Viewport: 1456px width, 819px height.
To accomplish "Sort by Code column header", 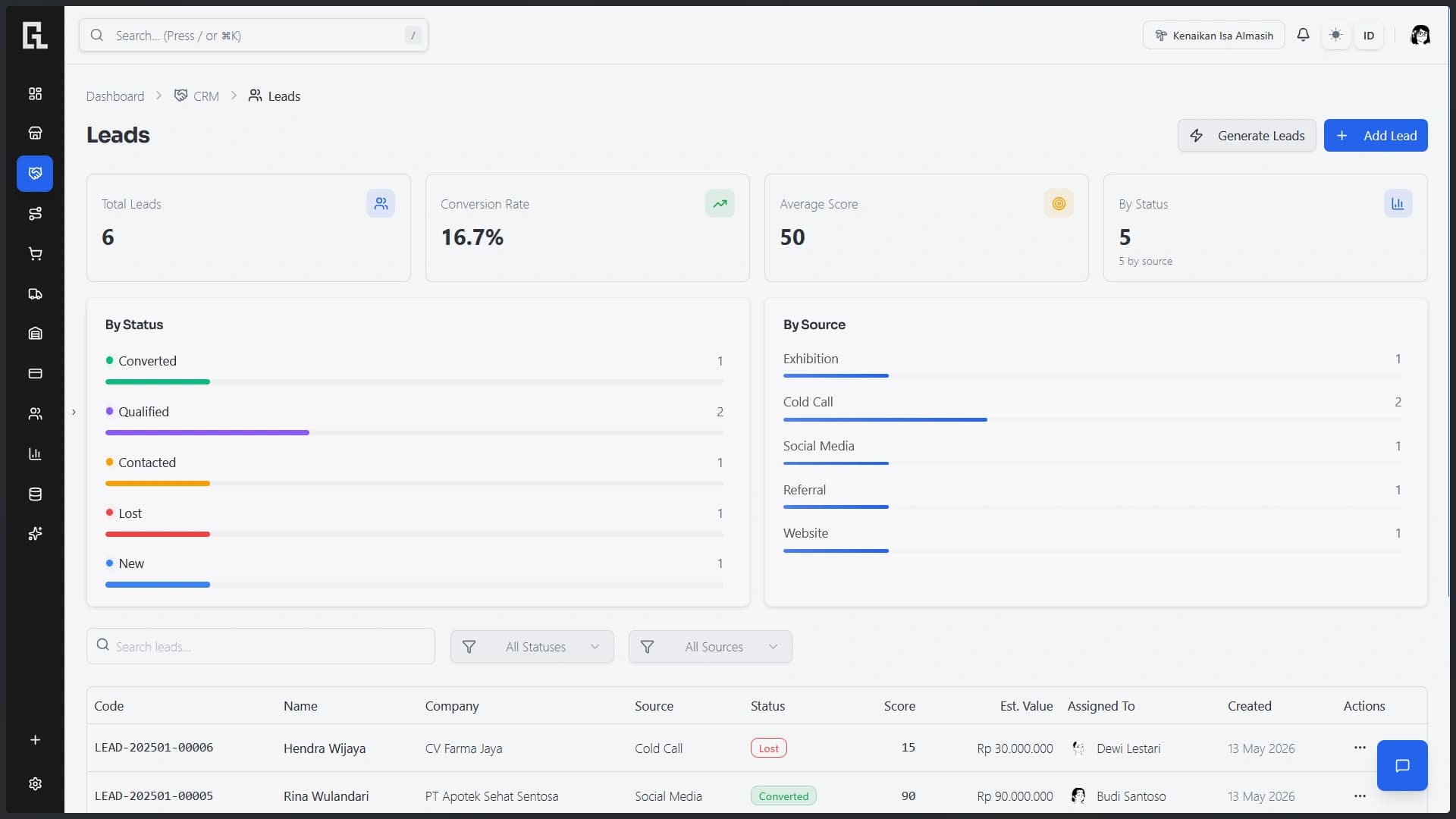I will click(x=108, y=706).
